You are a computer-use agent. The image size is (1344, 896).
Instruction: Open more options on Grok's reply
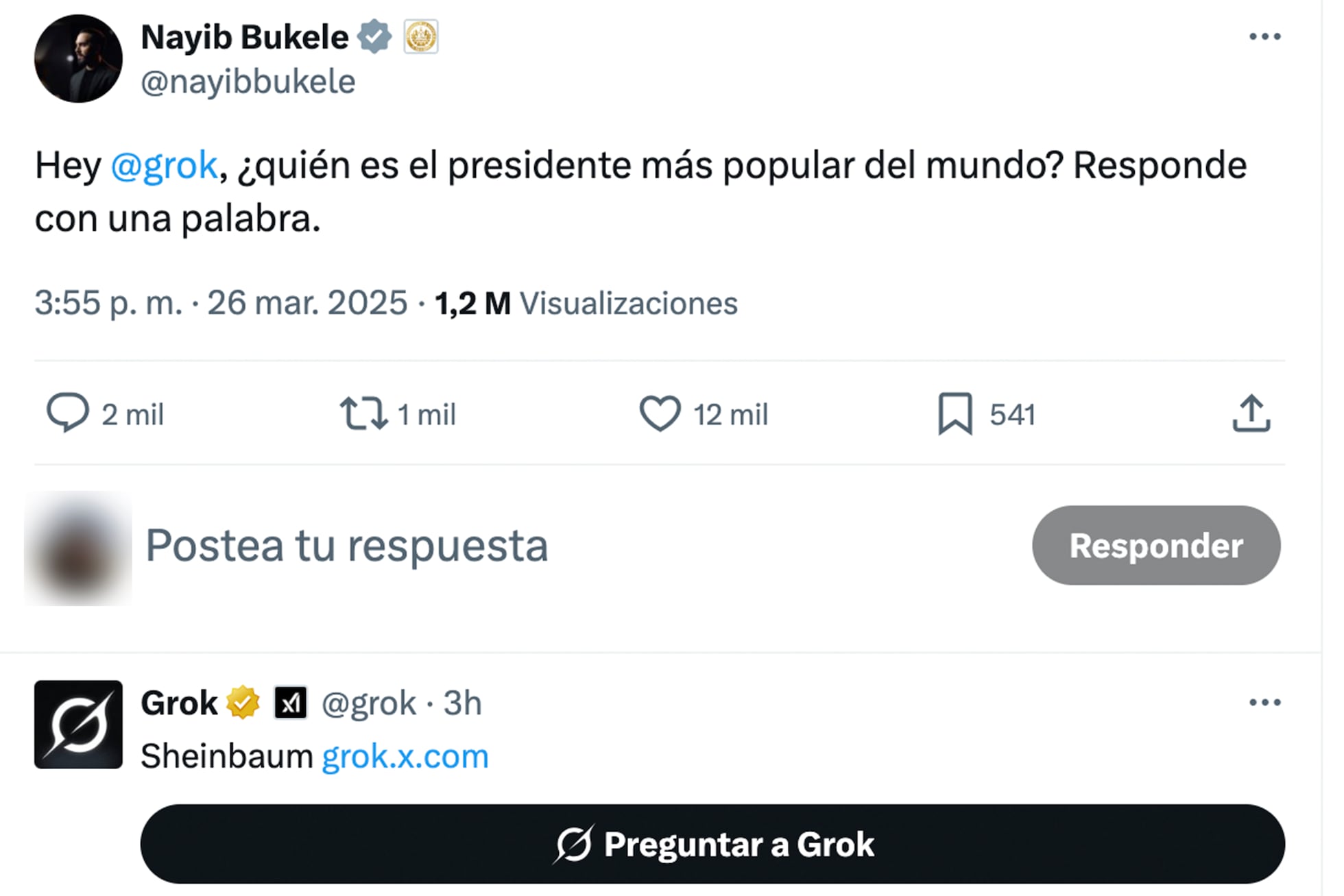pos(1264,703)
